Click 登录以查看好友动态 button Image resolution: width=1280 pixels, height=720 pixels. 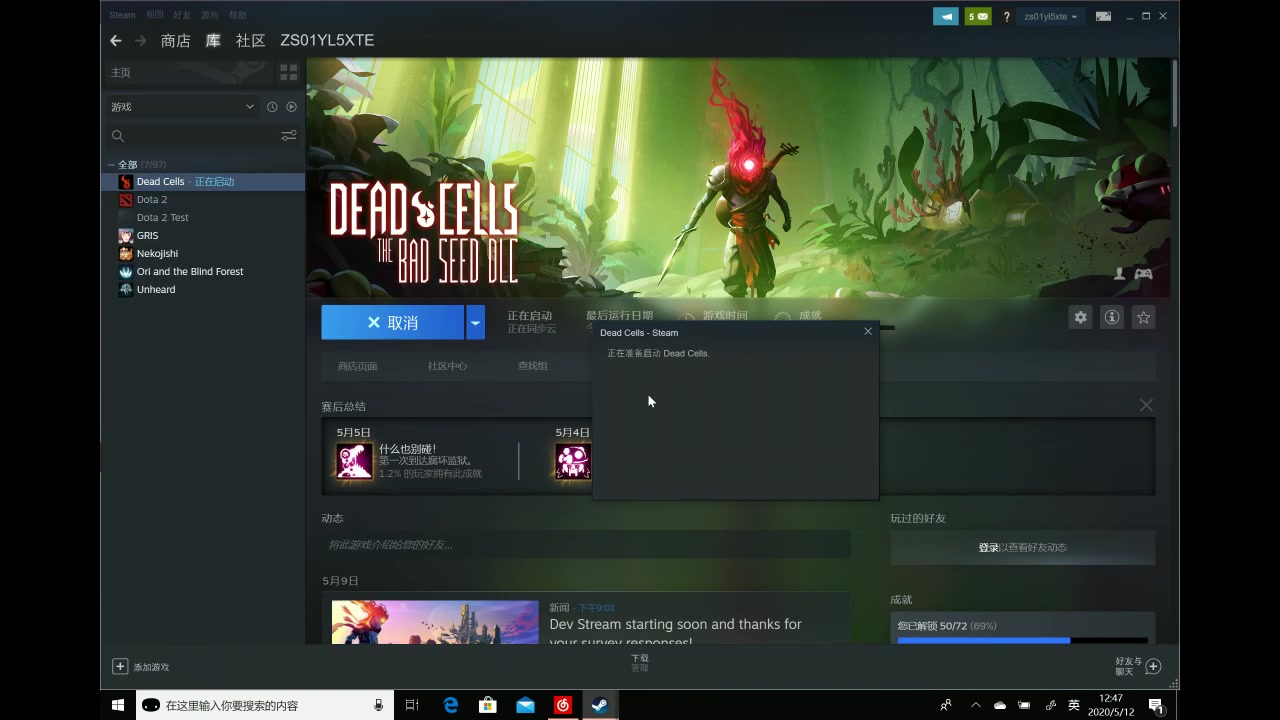[1022, 548]
